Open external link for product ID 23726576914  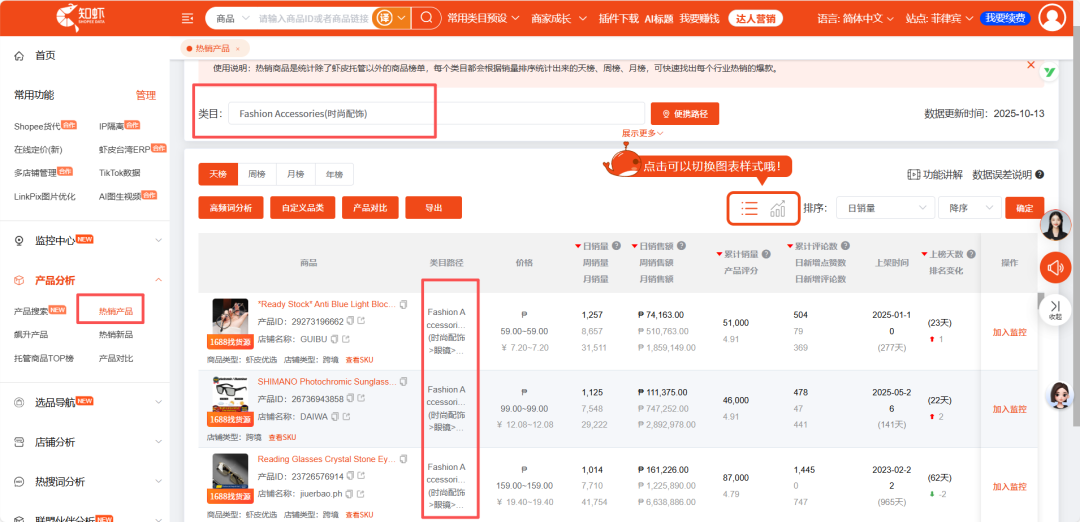(361, 476)
